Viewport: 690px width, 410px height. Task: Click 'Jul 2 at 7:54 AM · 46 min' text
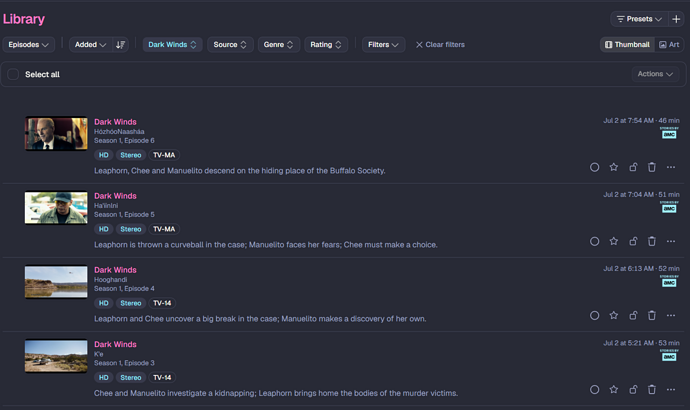click(641, 121)
